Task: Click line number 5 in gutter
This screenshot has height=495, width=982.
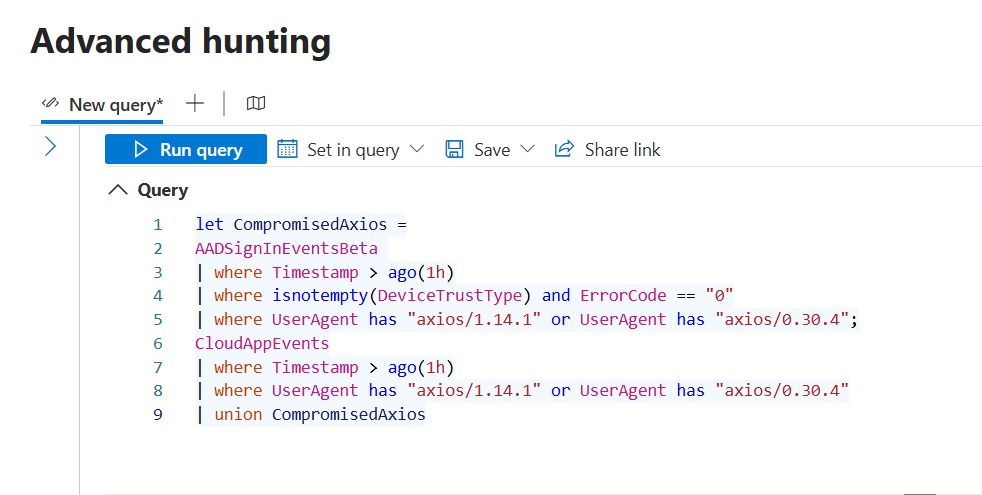Action: [158, 320]
